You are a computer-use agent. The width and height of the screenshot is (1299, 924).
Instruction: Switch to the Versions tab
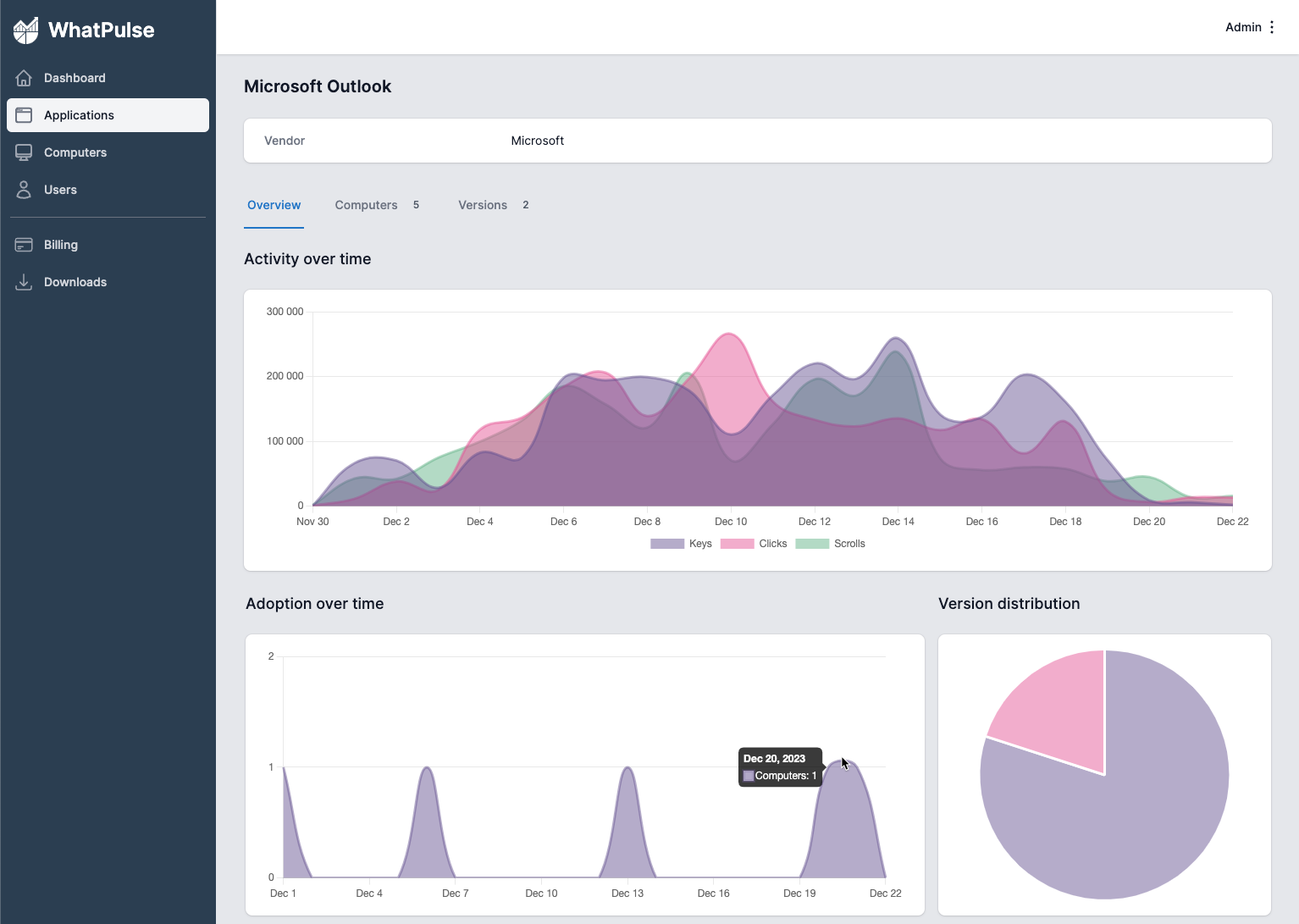pyautogui.click(x=494, y=205)
